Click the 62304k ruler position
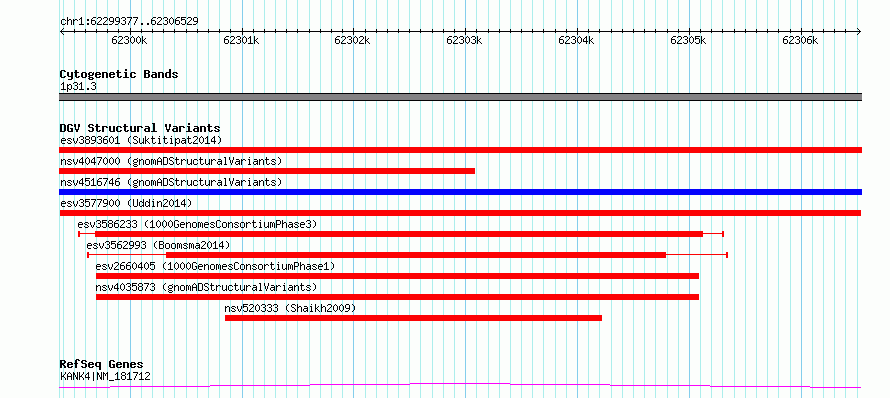 click(x=576, y=40)
